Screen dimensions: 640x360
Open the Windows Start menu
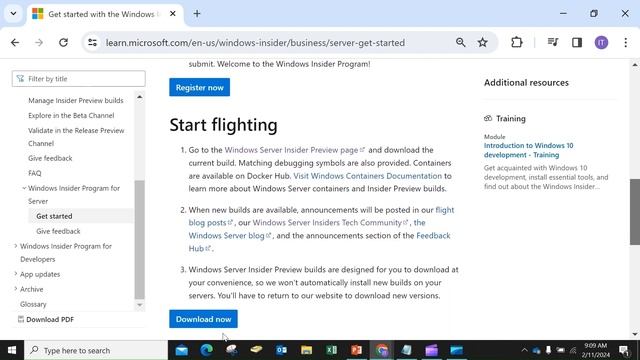12,350
